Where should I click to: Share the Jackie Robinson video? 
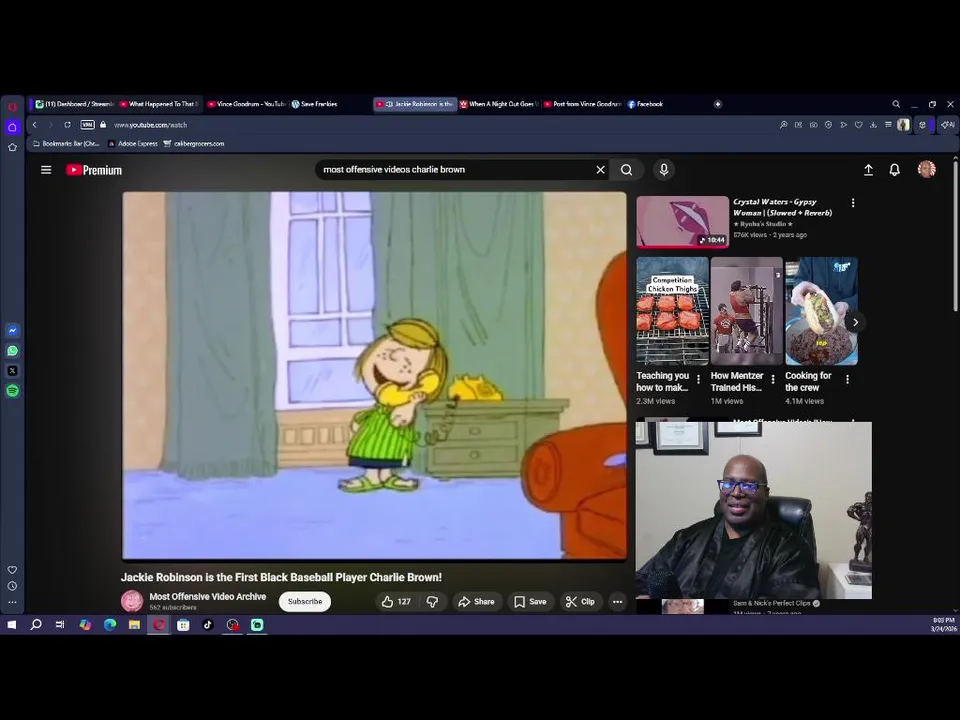coord(476,602)
